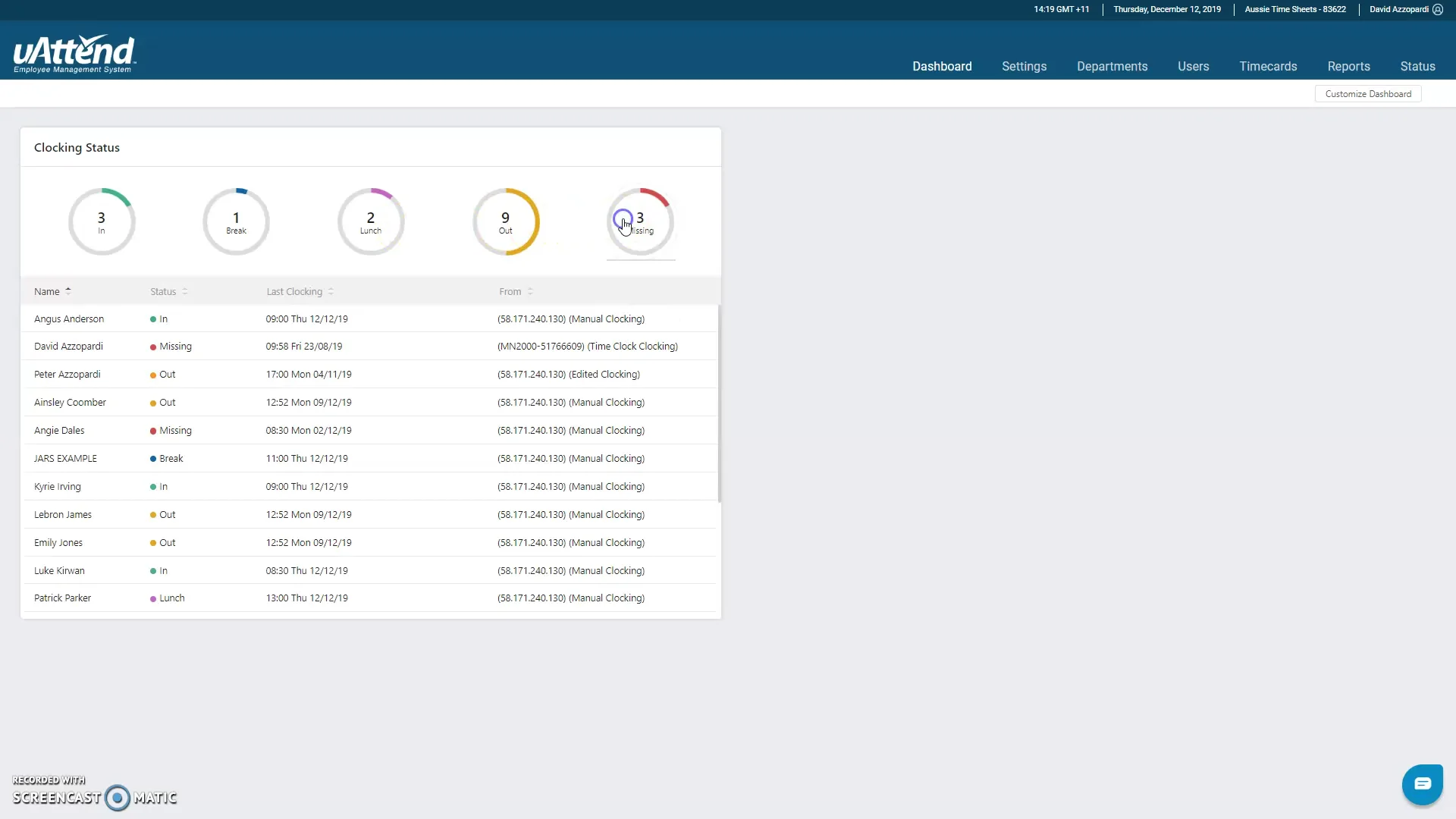Click 09:58 Fri 23/08/19 clocking time
The width and height of the screenshot is (1456, 819).
304,346
